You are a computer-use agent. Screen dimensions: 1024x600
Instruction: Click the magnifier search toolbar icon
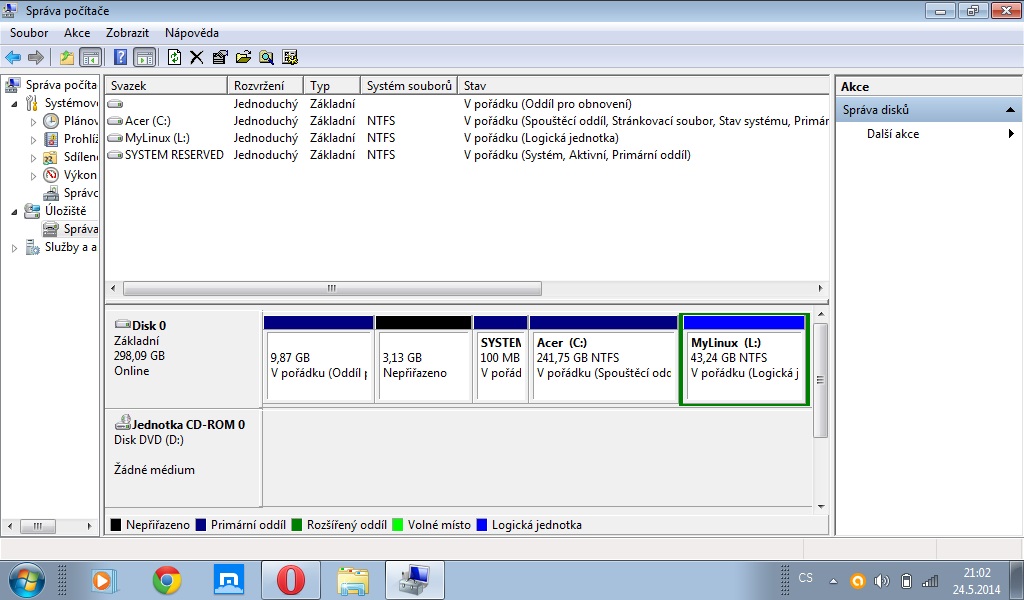tap(266, 57)
